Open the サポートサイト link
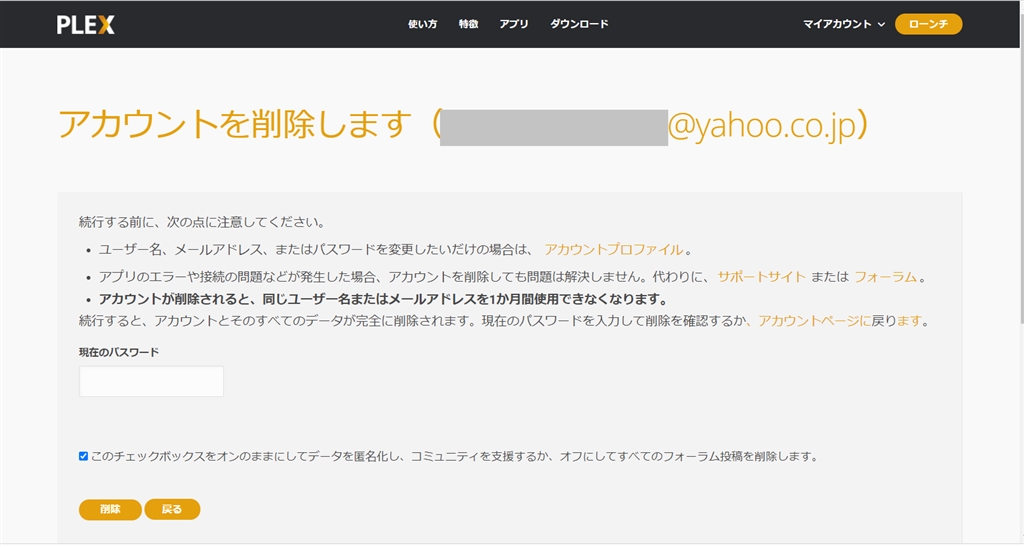This screenshot has height=547, width=1024. 761,277
